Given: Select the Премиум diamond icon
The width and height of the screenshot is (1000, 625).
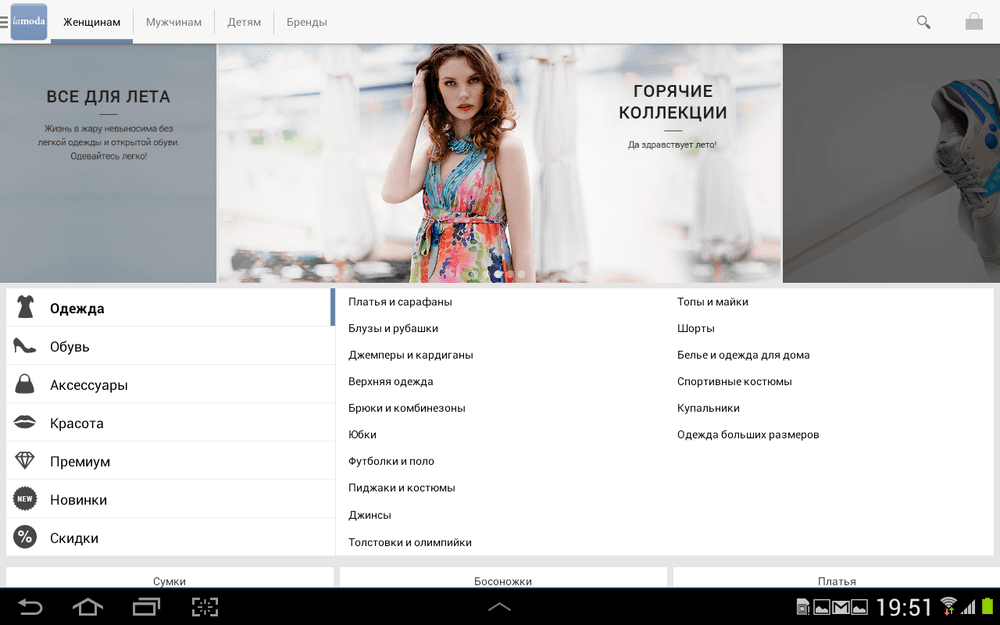Looking at the screenshot, I should pyautogui.click(x=25, y=460).
